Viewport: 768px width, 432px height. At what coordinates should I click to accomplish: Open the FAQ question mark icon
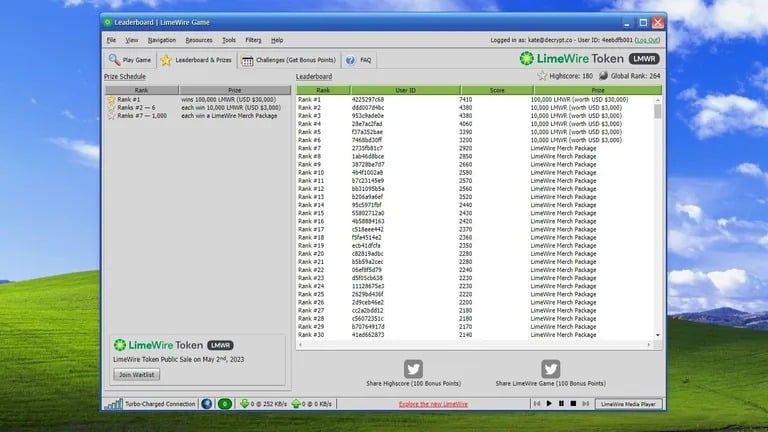point(350,60)
